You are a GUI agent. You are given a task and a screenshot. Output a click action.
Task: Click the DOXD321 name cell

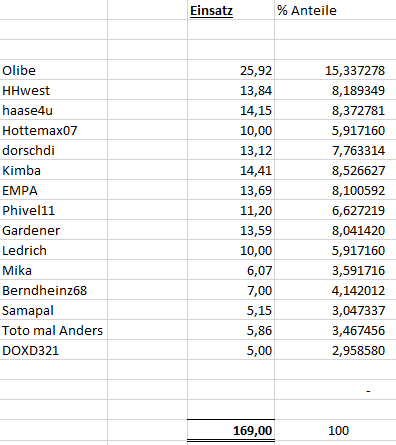point(54,350)
